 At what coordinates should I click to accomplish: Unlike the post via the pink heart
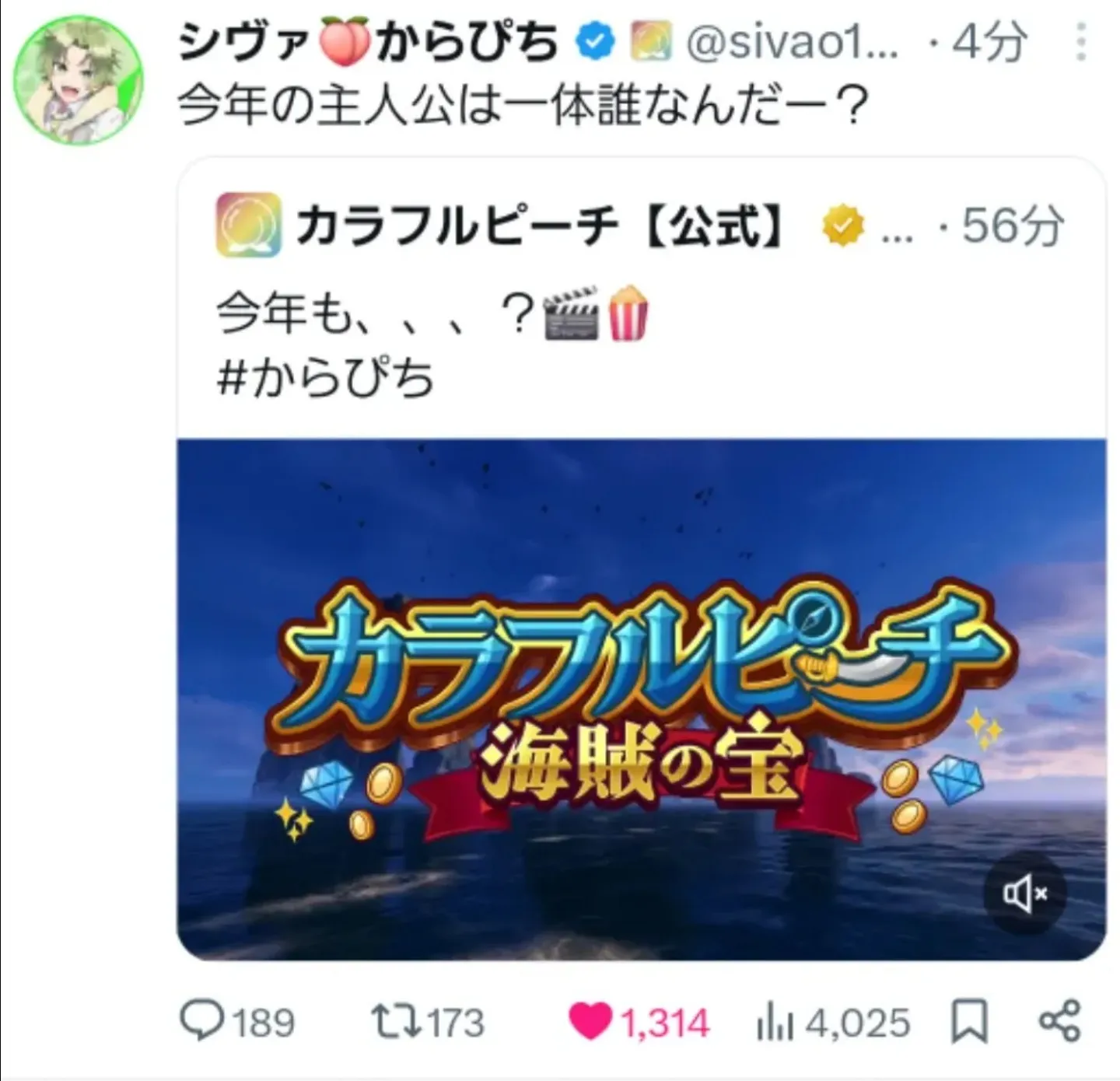[591, 1022]
